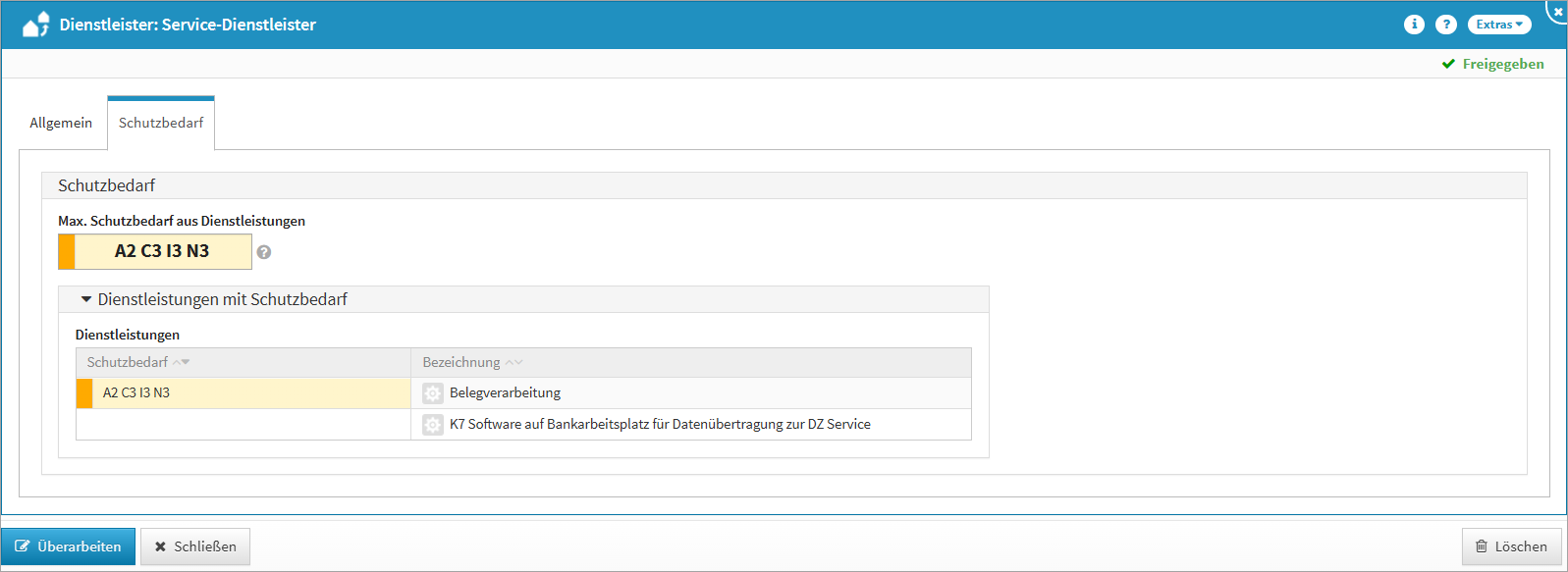The height and width of the screenshot is (572, 1568).
Task: Click the green Freigegeben checkmark icon
Action: (x=1448, y=64)
